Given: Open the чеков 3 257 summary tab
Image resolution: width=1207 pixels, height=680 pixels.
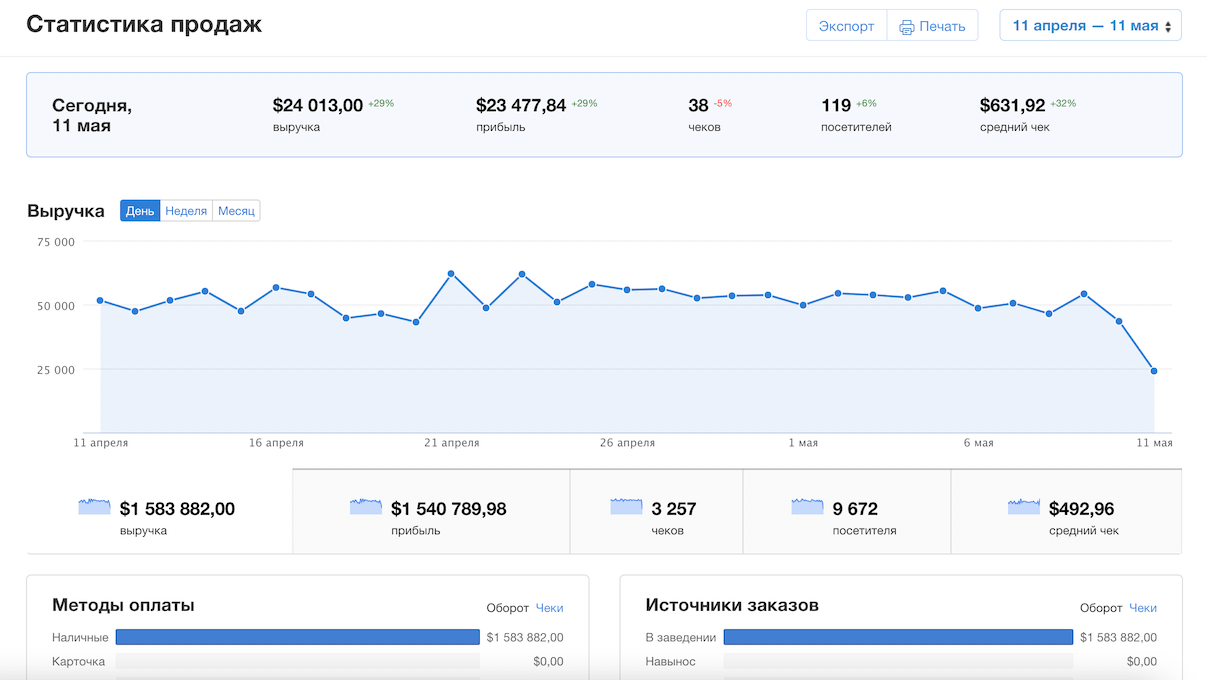Looking at the screenshot, I should coord(656,511).
